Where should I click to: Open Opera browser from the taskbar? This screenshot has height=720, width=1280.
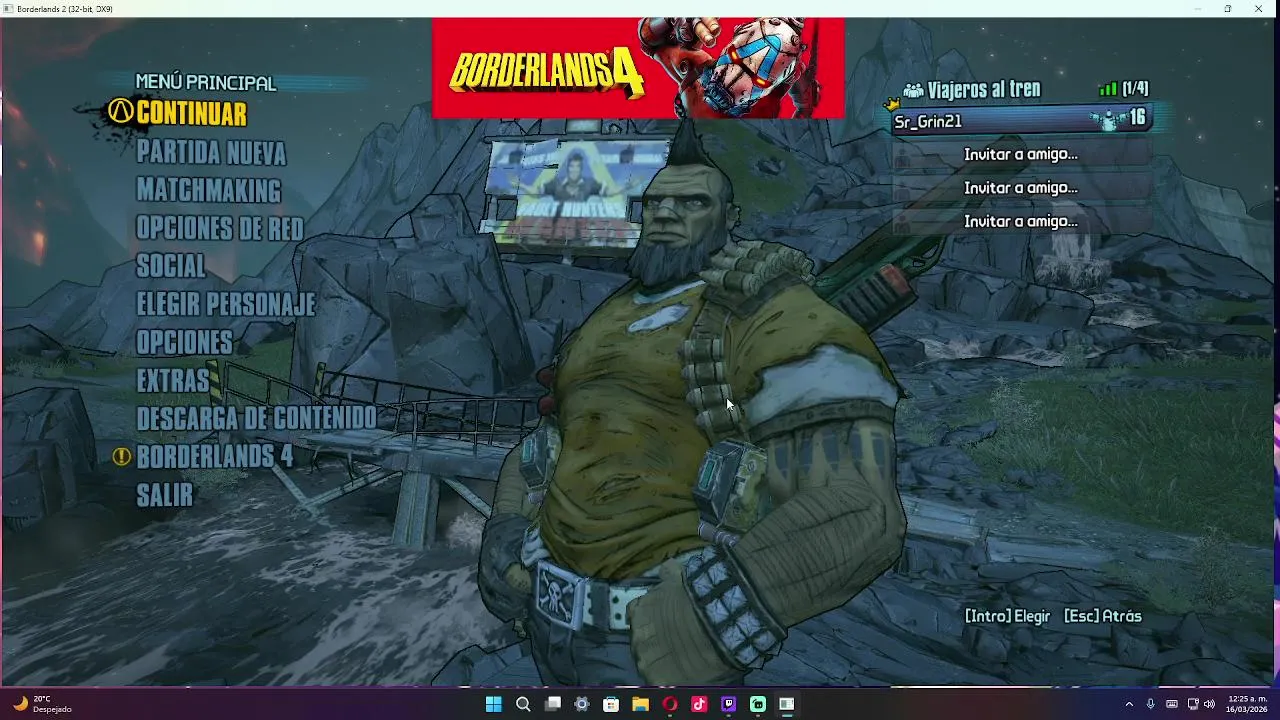click(670, 704)
